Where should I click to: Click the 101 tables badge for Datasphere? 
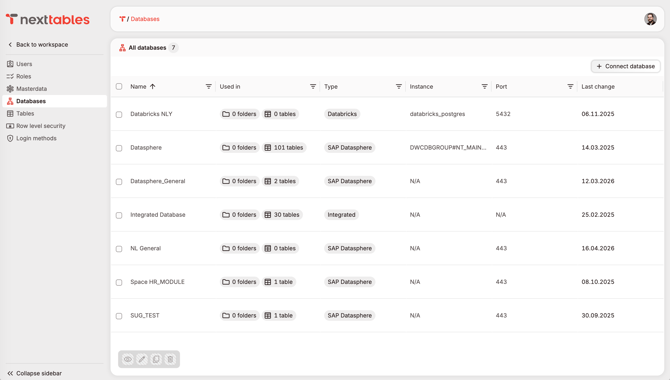point(284,147)
